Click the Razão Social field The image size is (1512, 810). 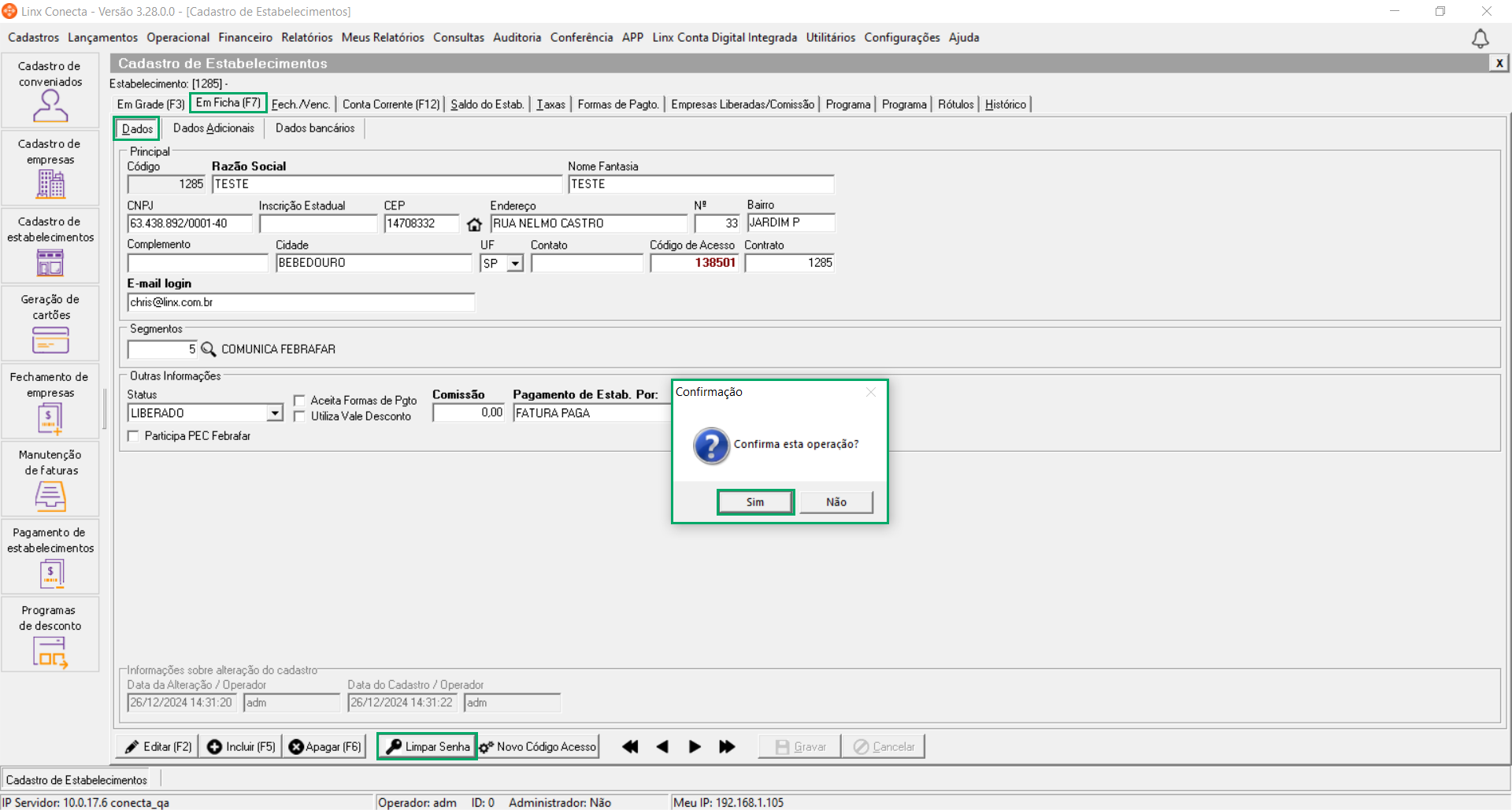(x=387, y=184)
